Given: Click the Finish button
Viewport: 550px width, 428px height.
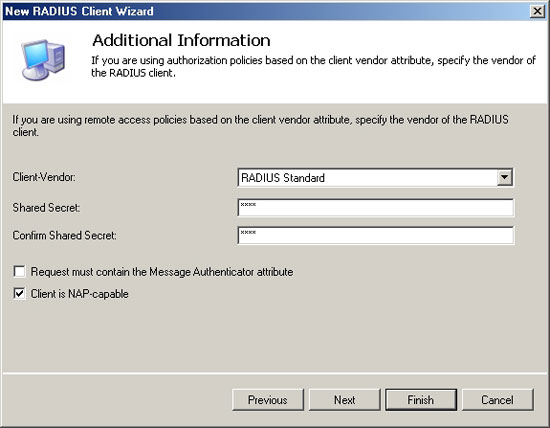Looking at the screenshot, I should click(421, 400).
